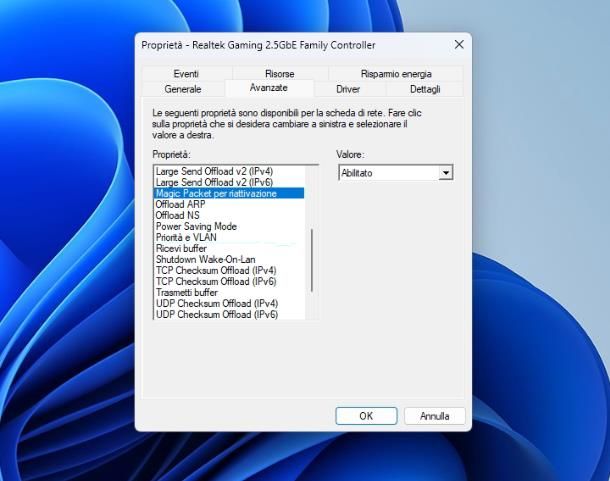610x481 pixels.
Task: Choose TCP Checksum Offload (IPv6)
Action: 229,281
